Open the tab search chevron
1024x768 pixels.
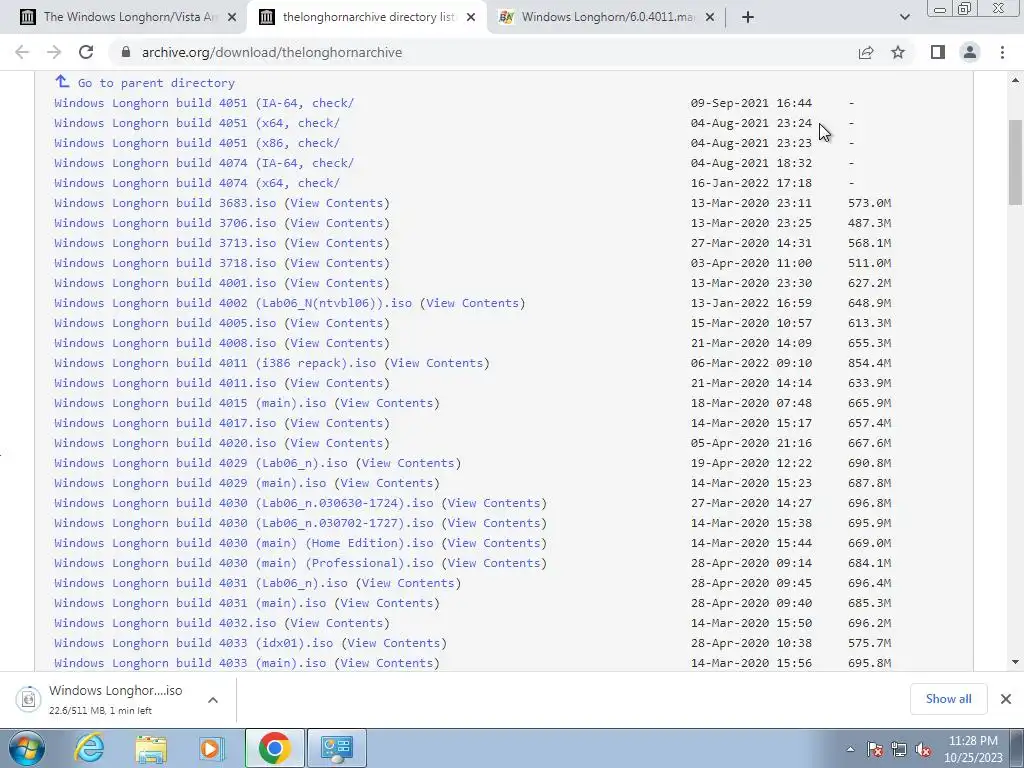[x=904, y=17]
